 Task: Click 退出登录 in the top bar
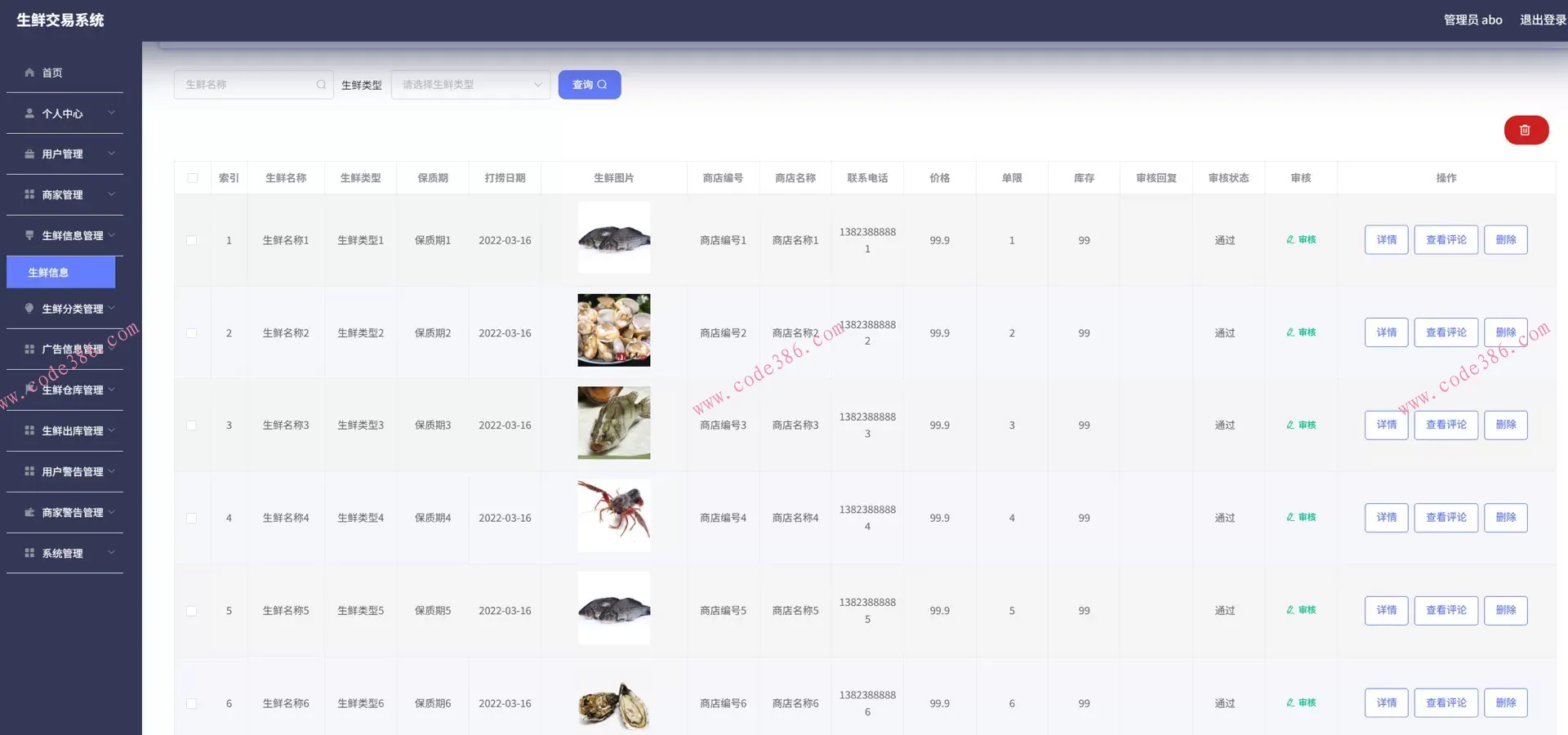[x=1542, y=19]
